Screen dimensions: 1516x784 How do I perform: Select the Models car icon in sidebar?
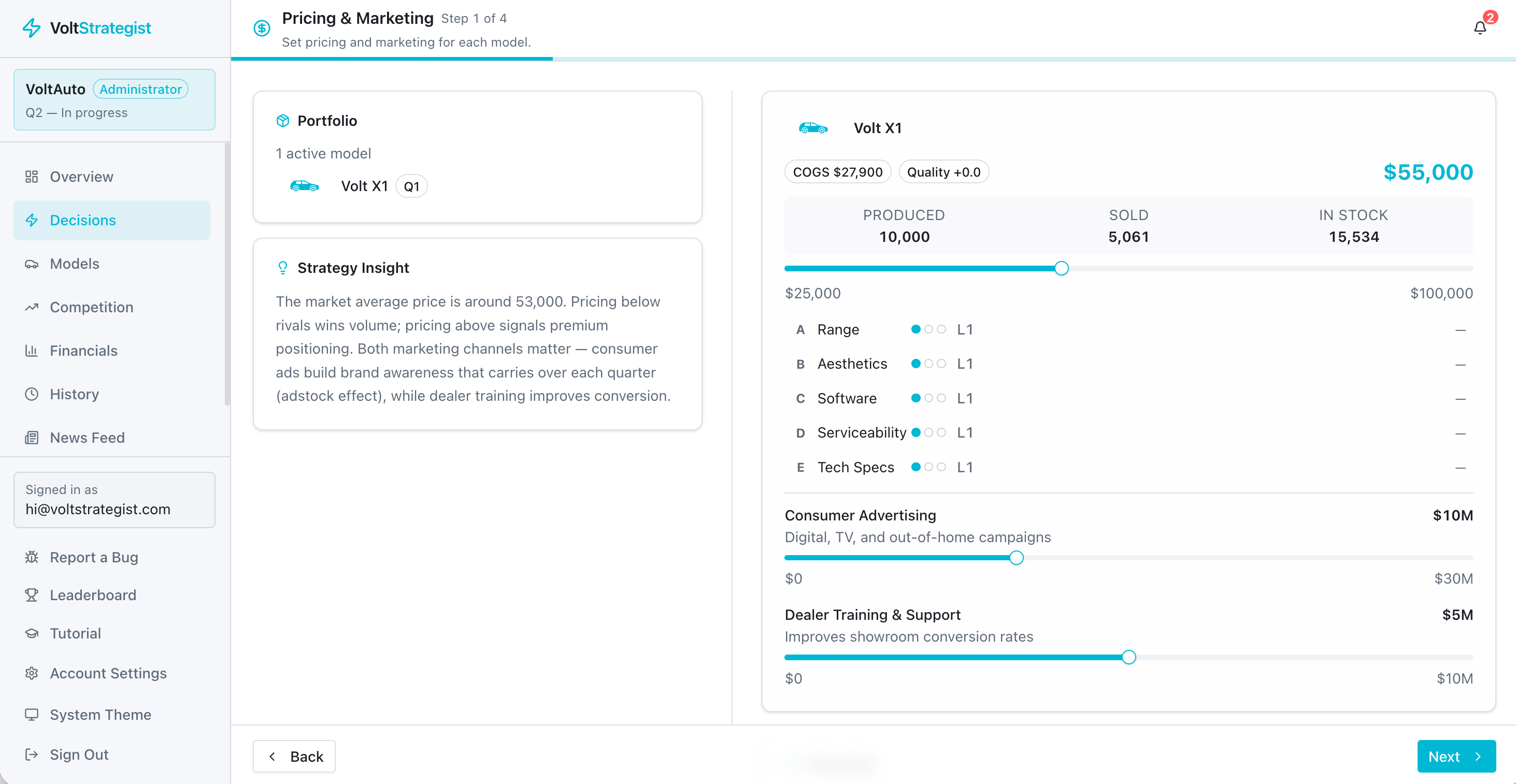32,264
